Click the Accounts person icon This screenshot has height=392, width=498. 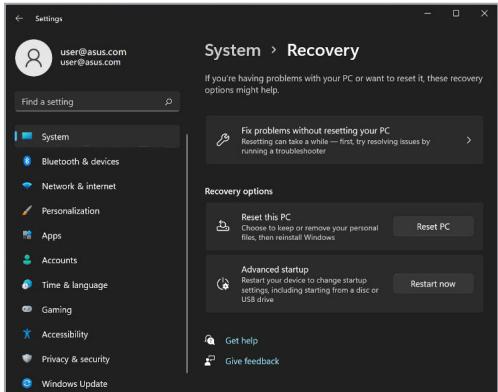click(x=27, y=260)
